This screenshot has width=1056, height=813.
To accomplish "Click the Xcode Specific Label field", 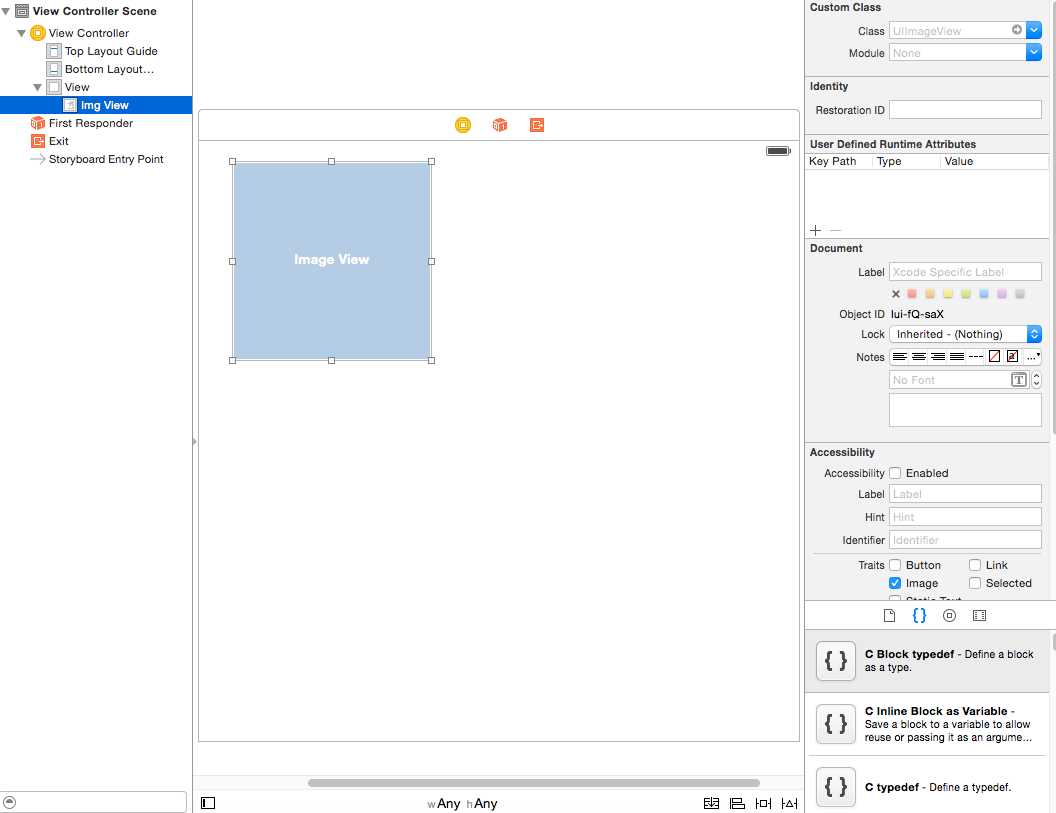I will click(x=965, y=271).
